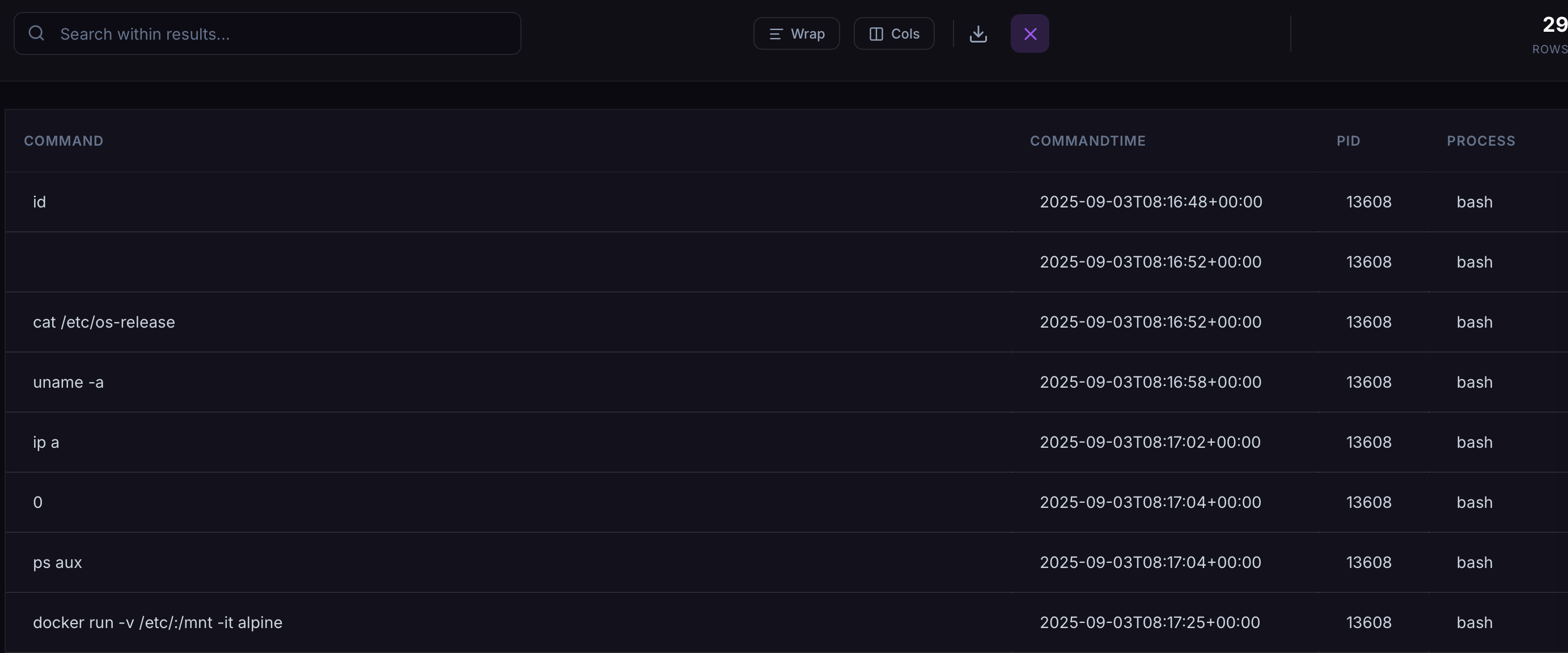1568x653 pixels.
Task: Select the 'ip a' command row
Action: pos(46,443)
